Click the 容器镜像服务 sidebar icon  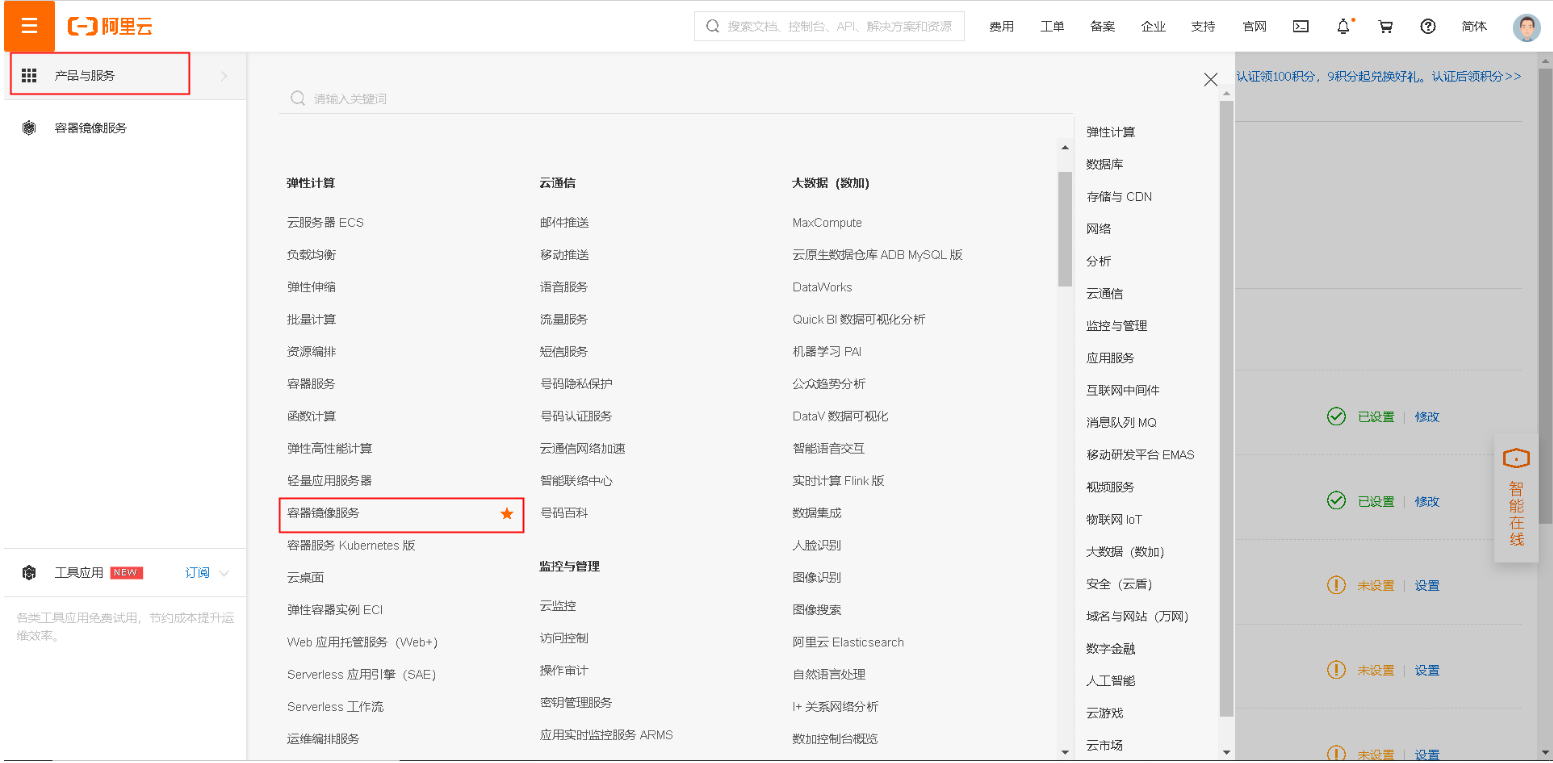tap(29, 128)
